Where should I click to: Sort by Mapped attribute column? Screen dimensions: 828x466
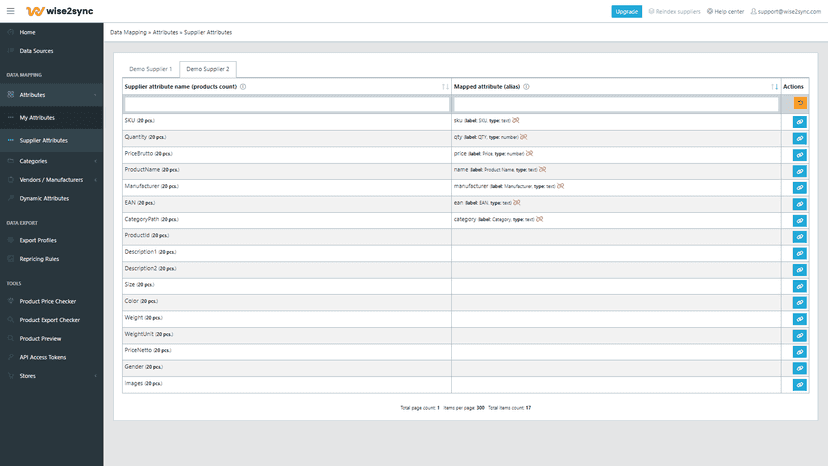point(774,87)
